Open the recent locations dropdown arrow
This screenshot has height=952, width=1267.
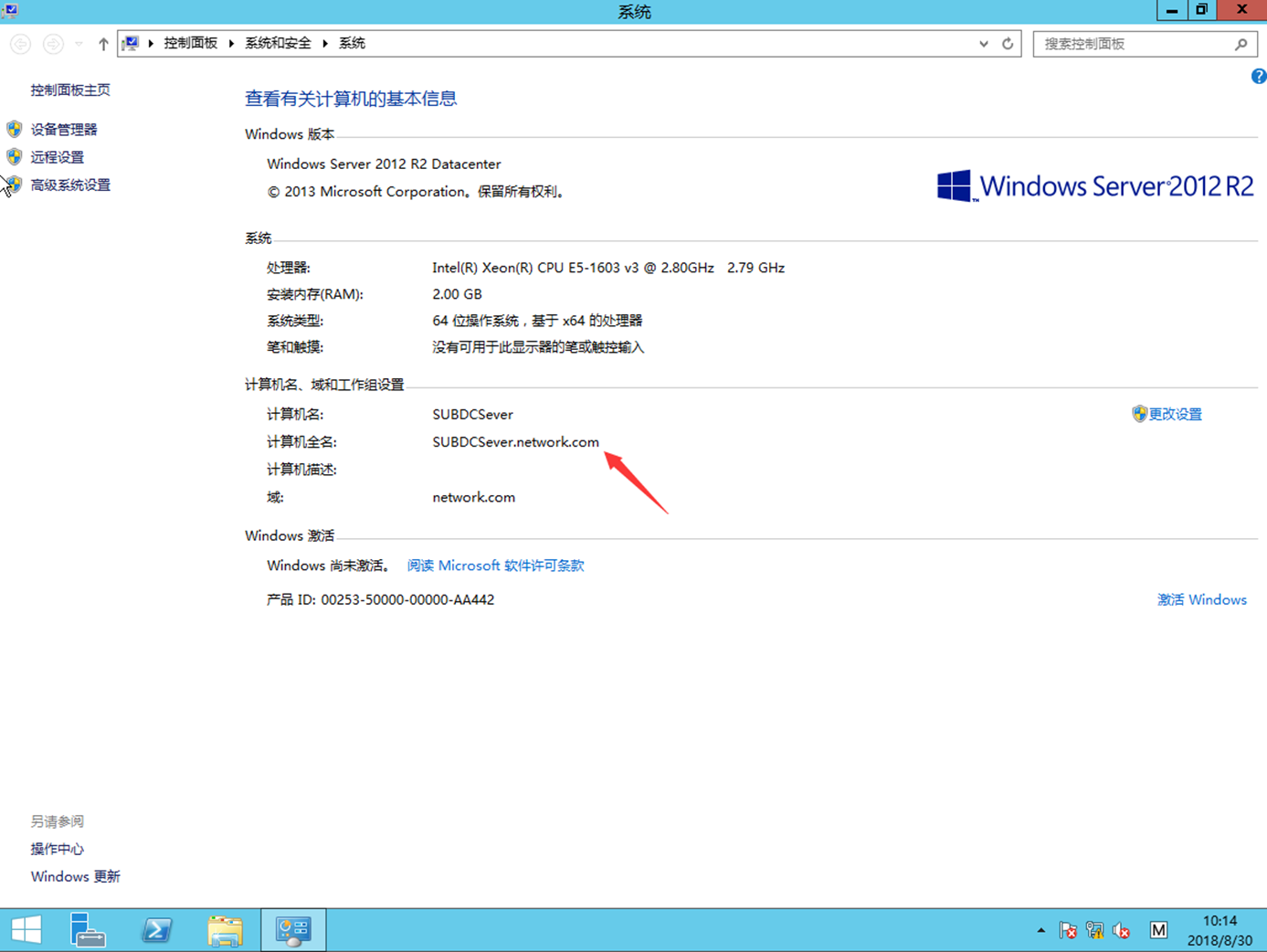coord(79,44)
